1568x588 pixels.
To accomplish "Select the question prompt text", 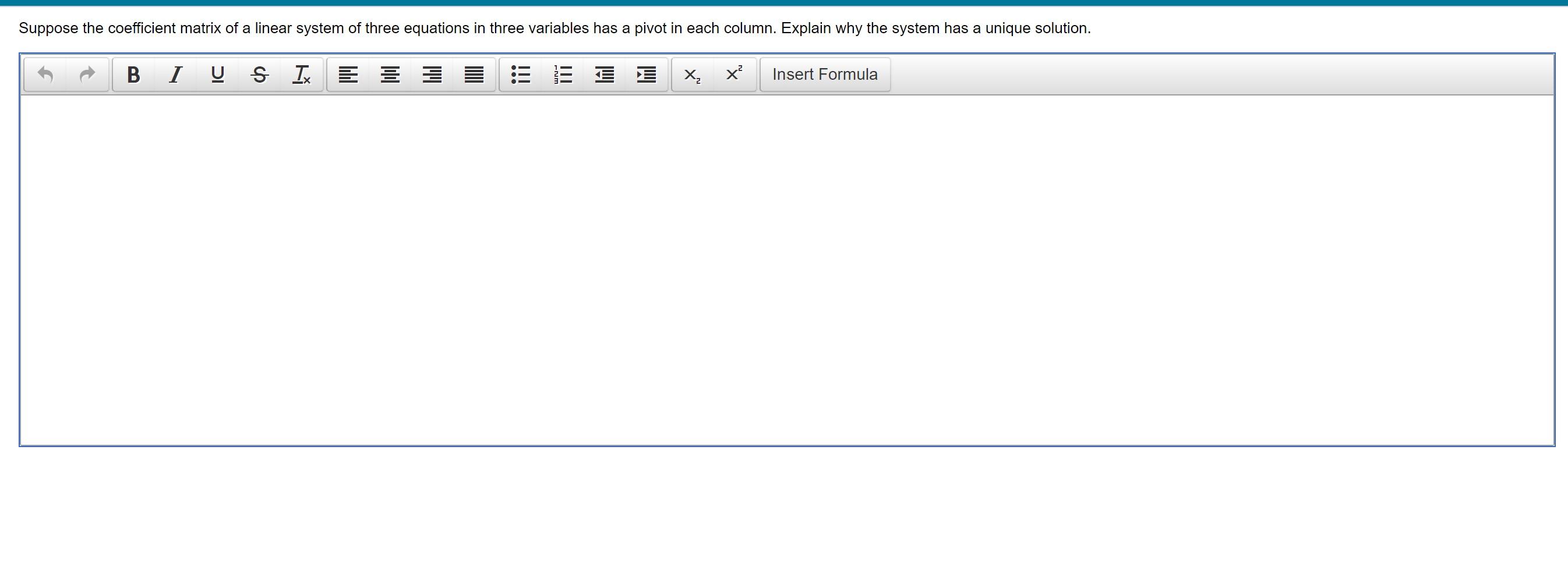I will [554, 27].
